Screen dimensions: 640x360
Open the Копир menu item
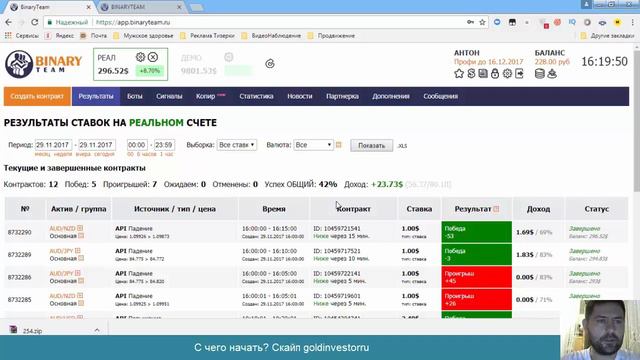[205, 96]
